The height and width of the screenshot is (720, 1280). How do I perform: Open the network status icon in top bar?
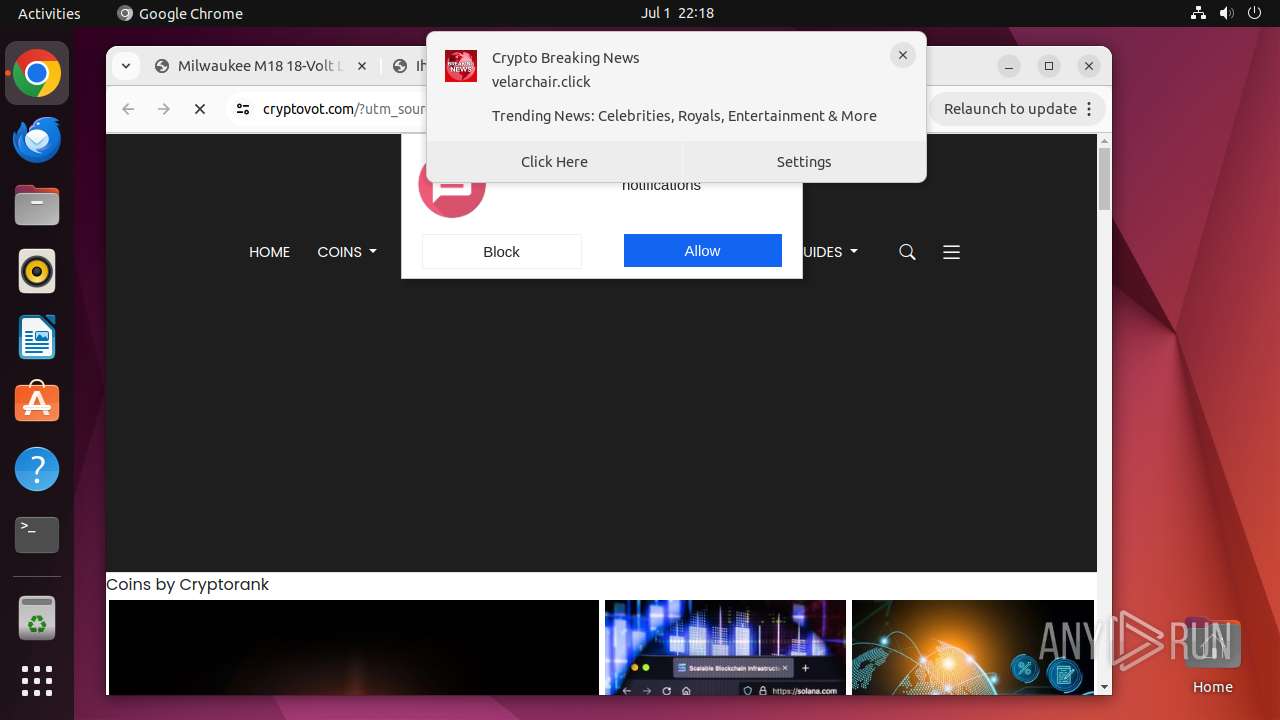click(x=1199, y=13)
